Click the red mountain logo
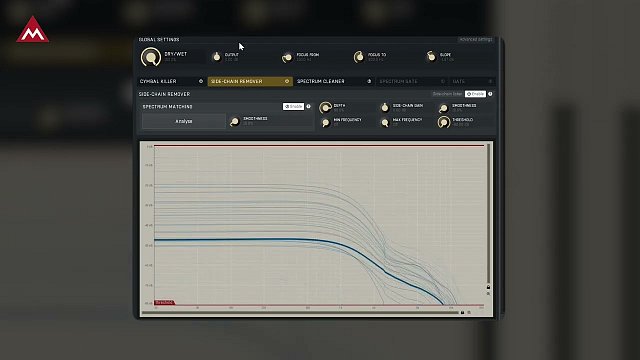640x360 pixels. (x=33, y=29)
